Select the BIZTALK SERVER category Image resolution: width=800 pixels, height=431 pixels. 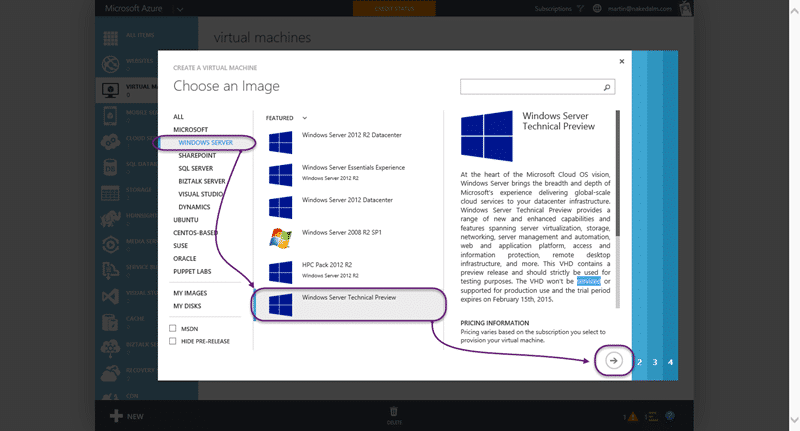pyautogui.click(x=202, y=181)
